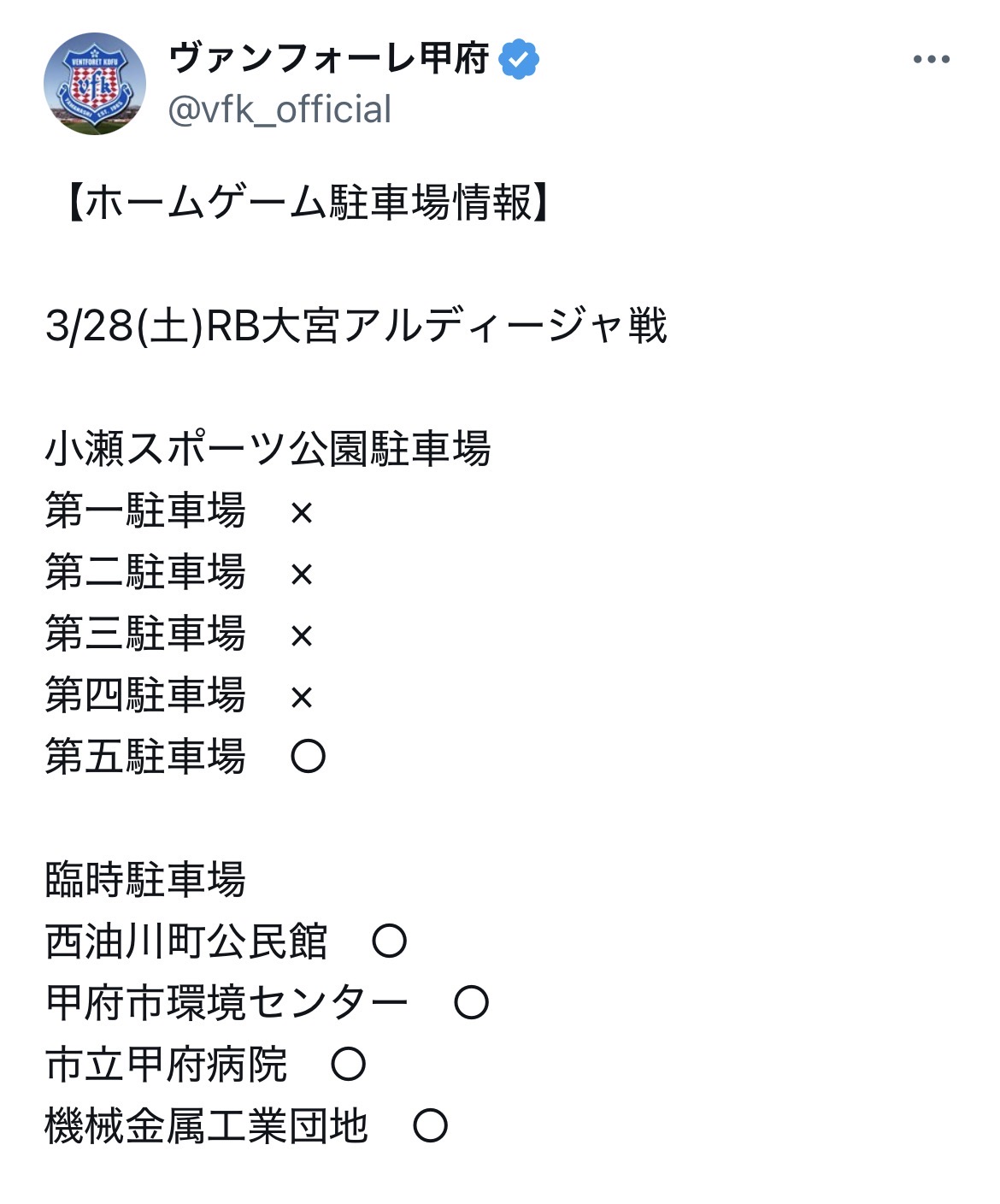
Task: Open the three-dot more options menu
Action: 931,60
